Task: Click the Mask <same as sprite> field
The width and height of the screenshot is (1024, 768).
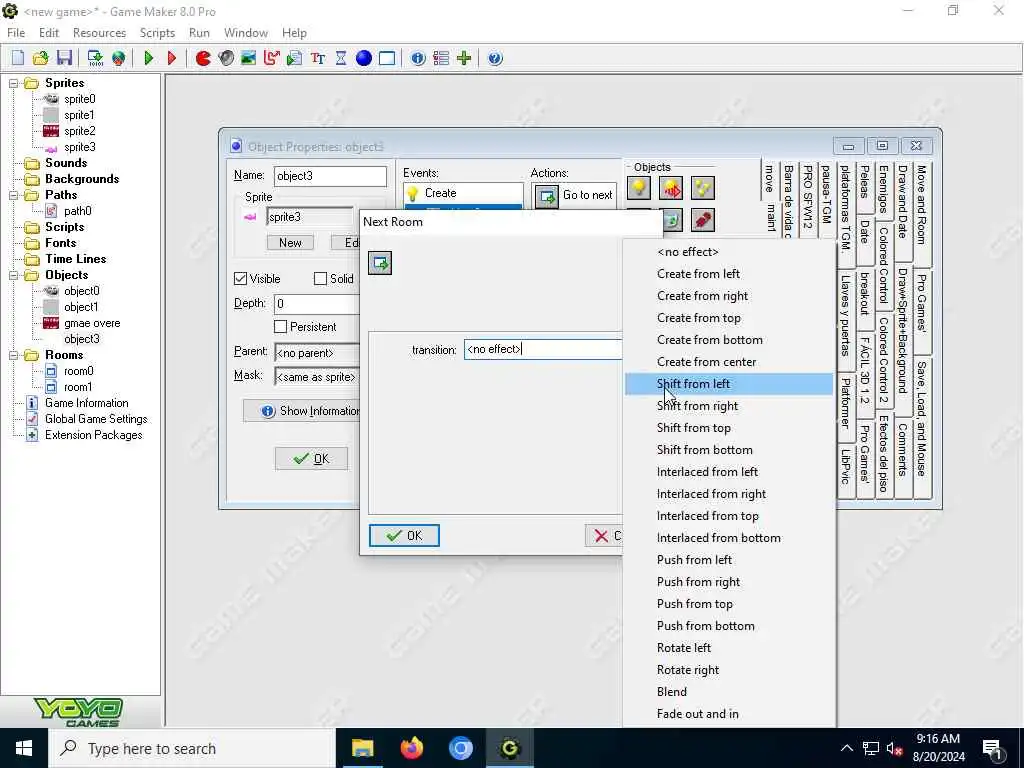Action: [317, 377]
